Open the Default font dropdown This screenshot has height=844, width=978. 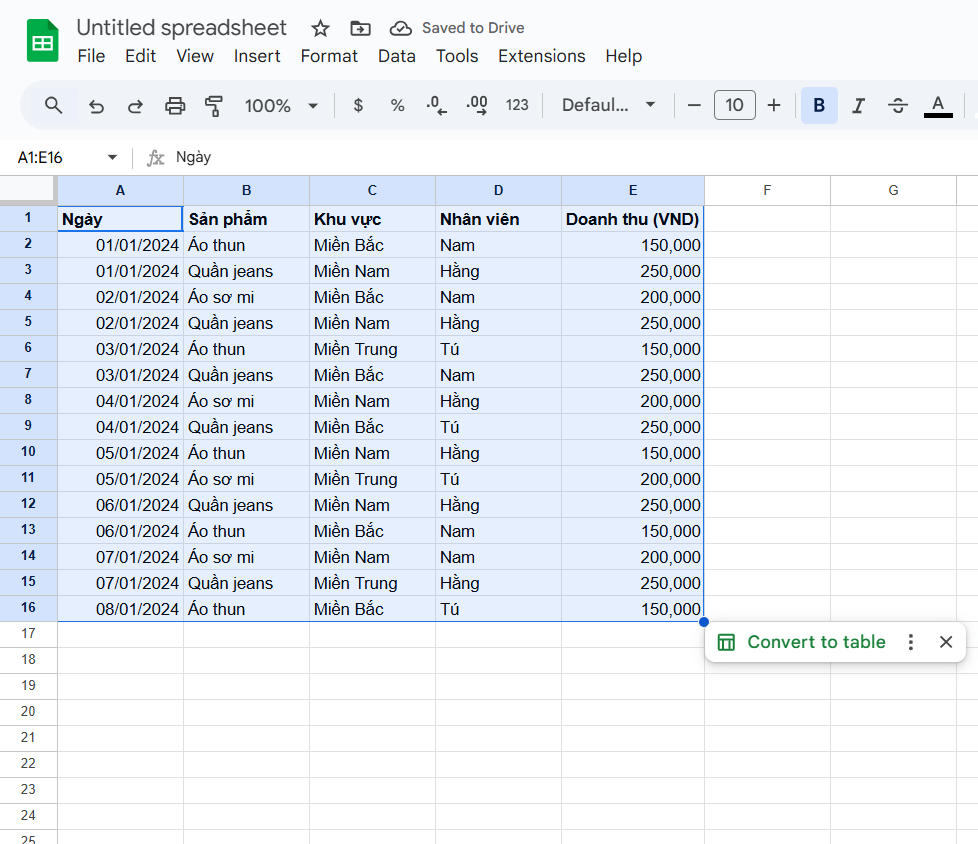tap(608, 105)
